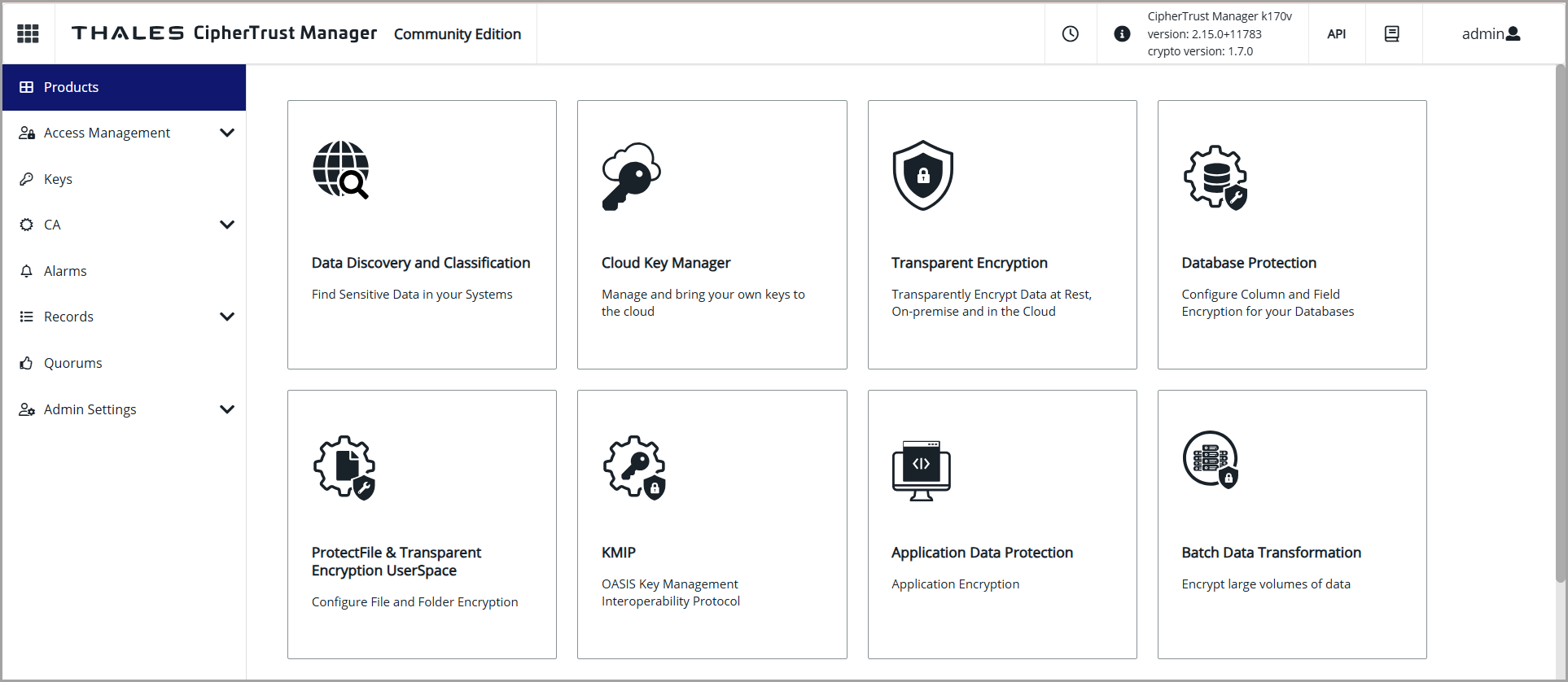Click the page vertical scrollbar
The height and width of the screenshot is (682, 1568).
tap(1560, 324)
